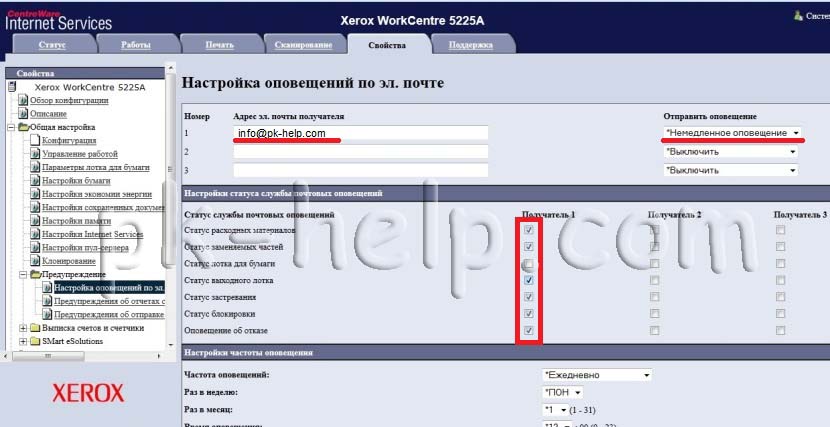Viewport: 830px width, 427px height.
Task: Switch to the Работы tab
Action: (136, 45)
